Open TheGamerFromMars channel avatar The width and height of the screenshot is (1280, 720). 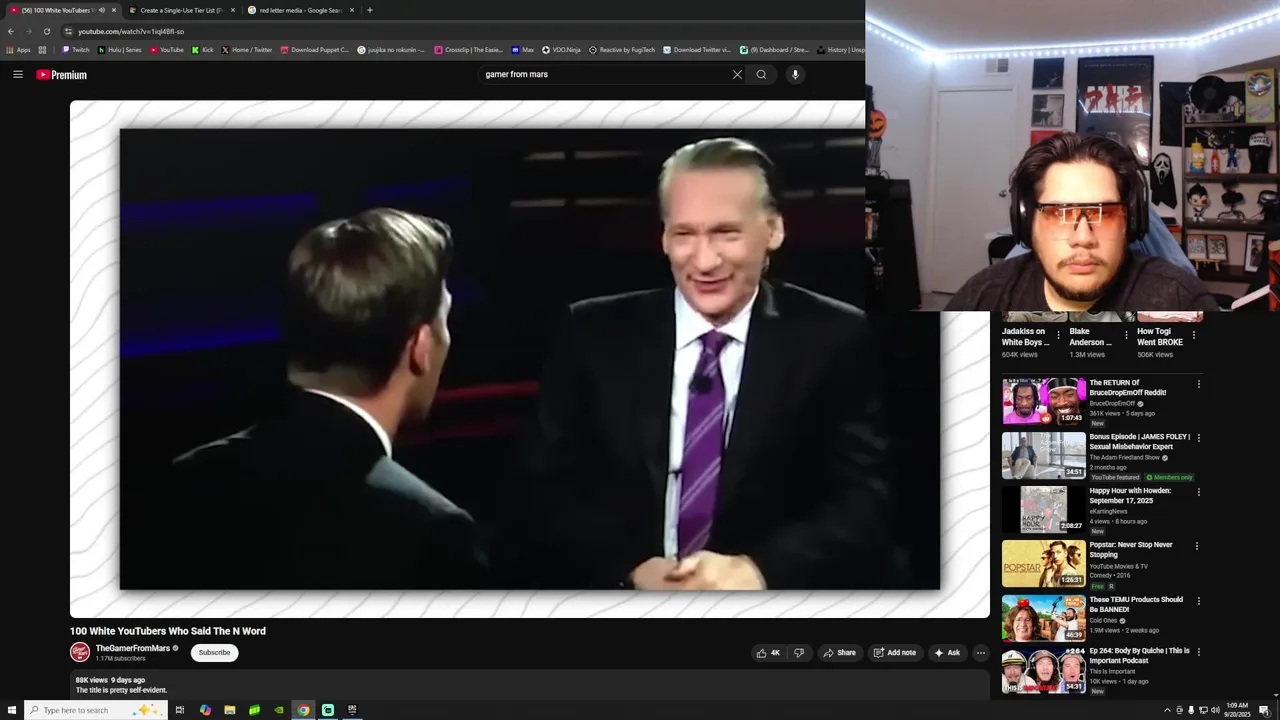click(80, 652)
